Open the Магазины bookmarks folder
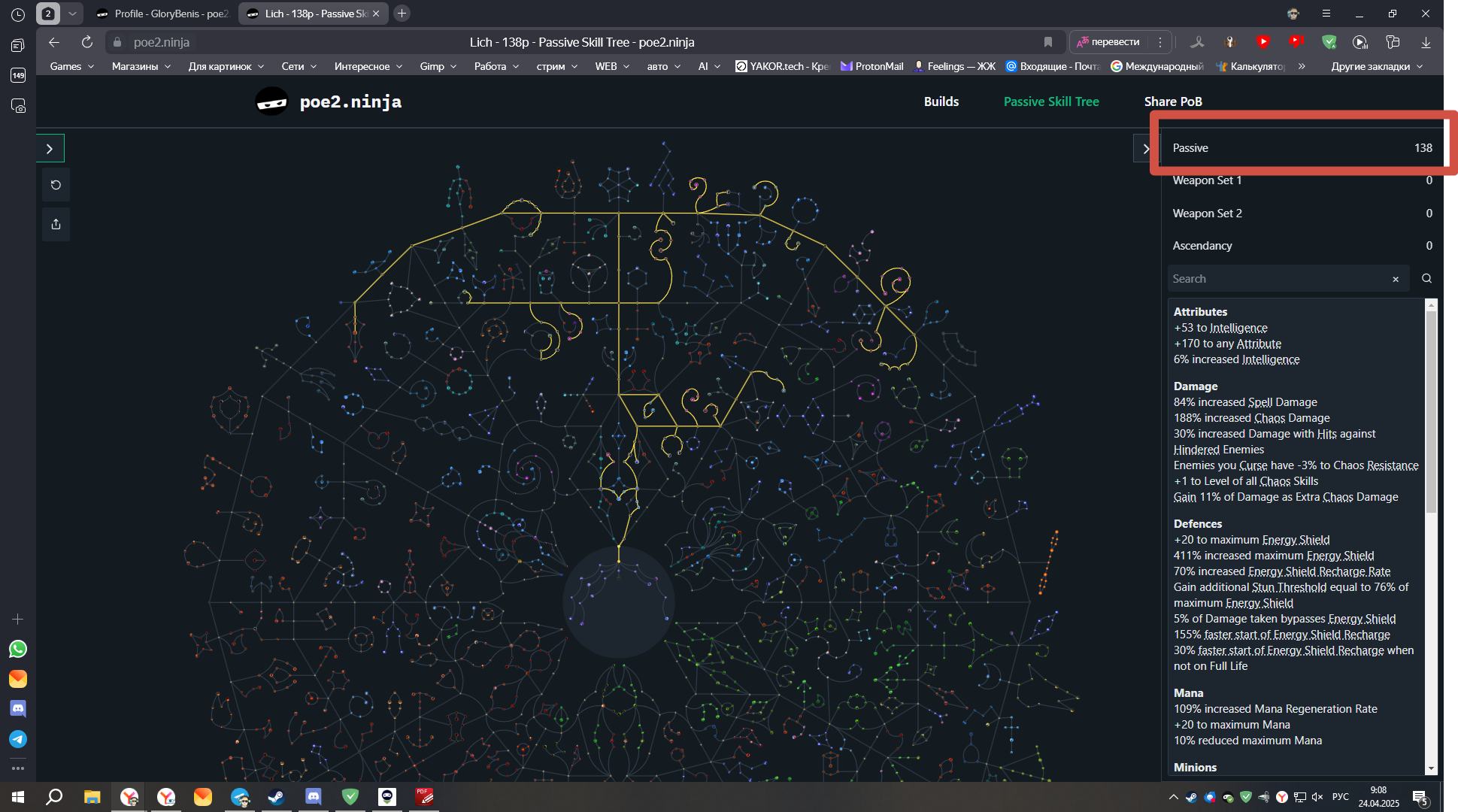 coord(141,66)
